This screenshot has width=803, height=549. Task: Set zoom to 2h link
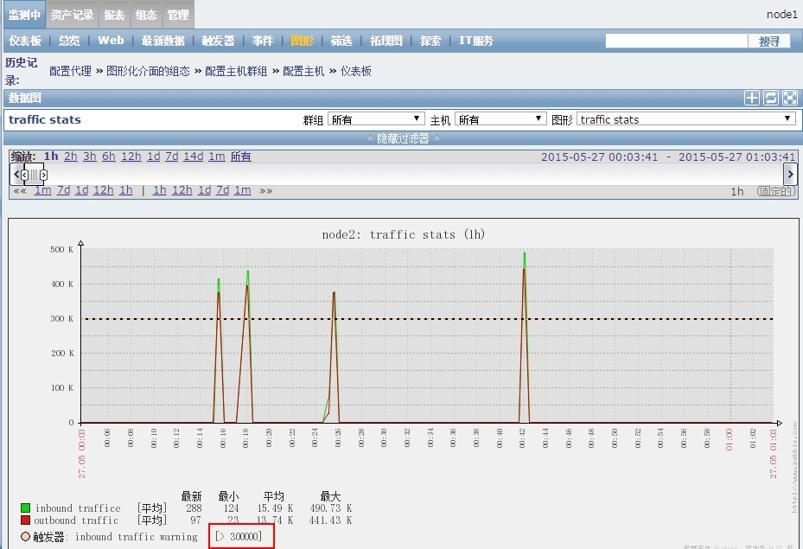[x=70, y=157]
